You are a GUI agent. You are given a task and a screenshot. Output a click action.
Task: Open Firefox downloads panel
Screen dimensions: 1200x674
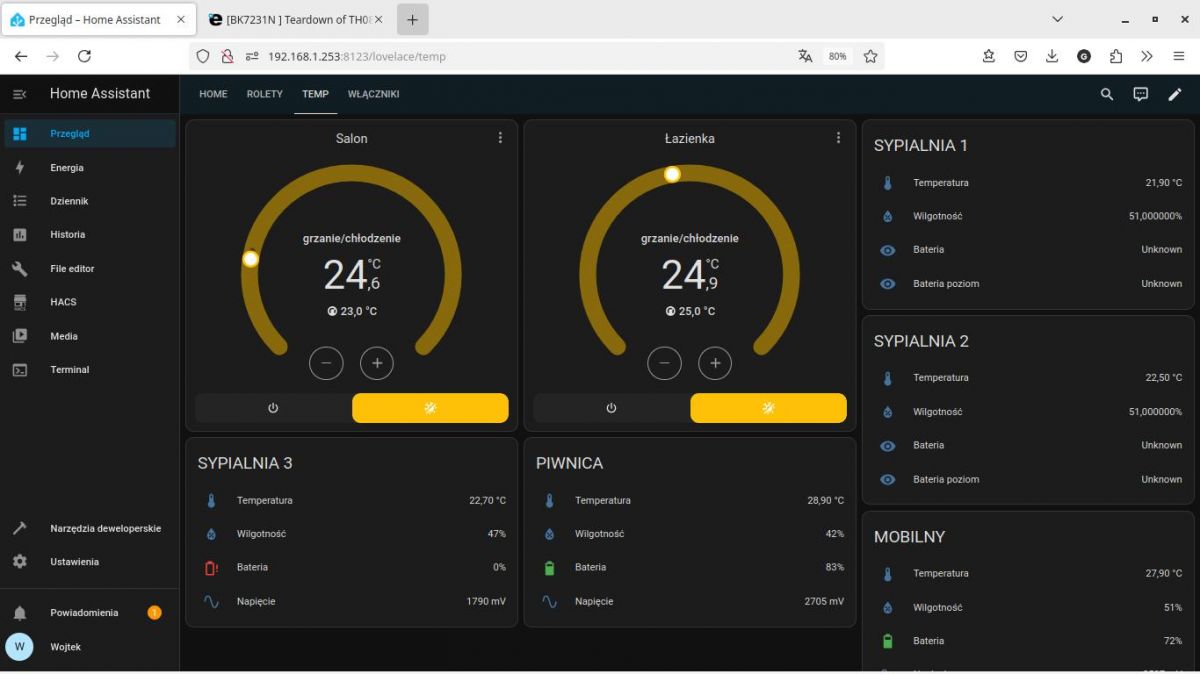(1052, 56)
